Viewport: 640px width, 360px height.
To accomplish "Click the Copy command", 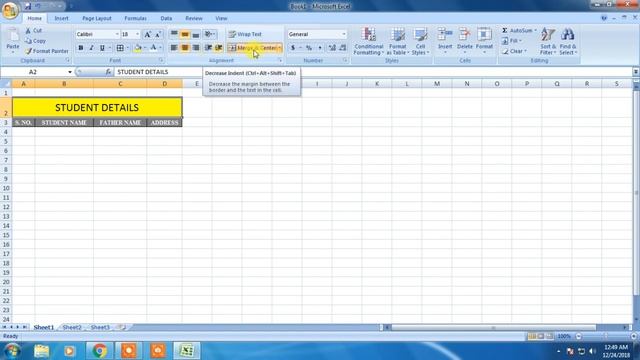I will pyautogui.click(x=35, y=41).
